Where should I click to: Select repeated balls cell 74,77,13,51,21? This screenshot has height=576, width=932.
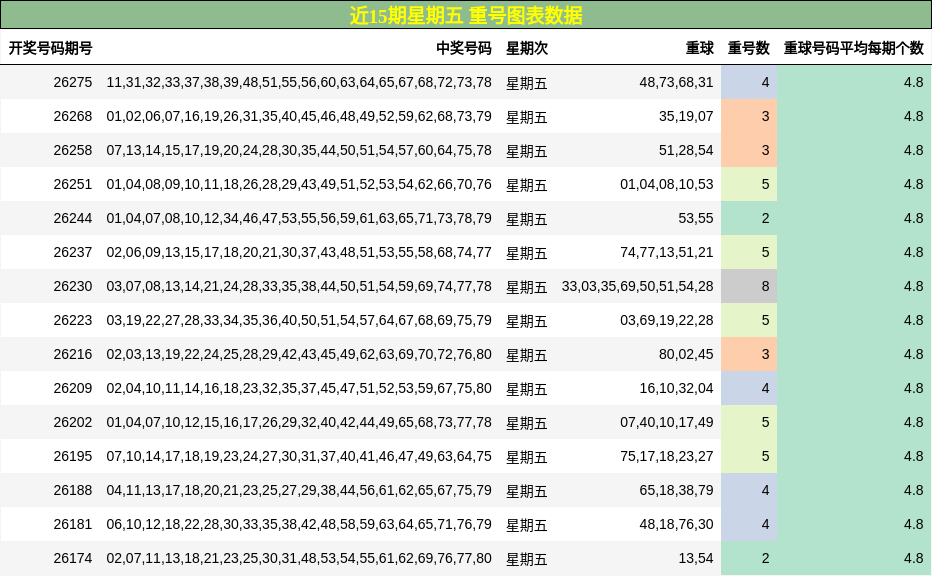(x=667, y=252)
